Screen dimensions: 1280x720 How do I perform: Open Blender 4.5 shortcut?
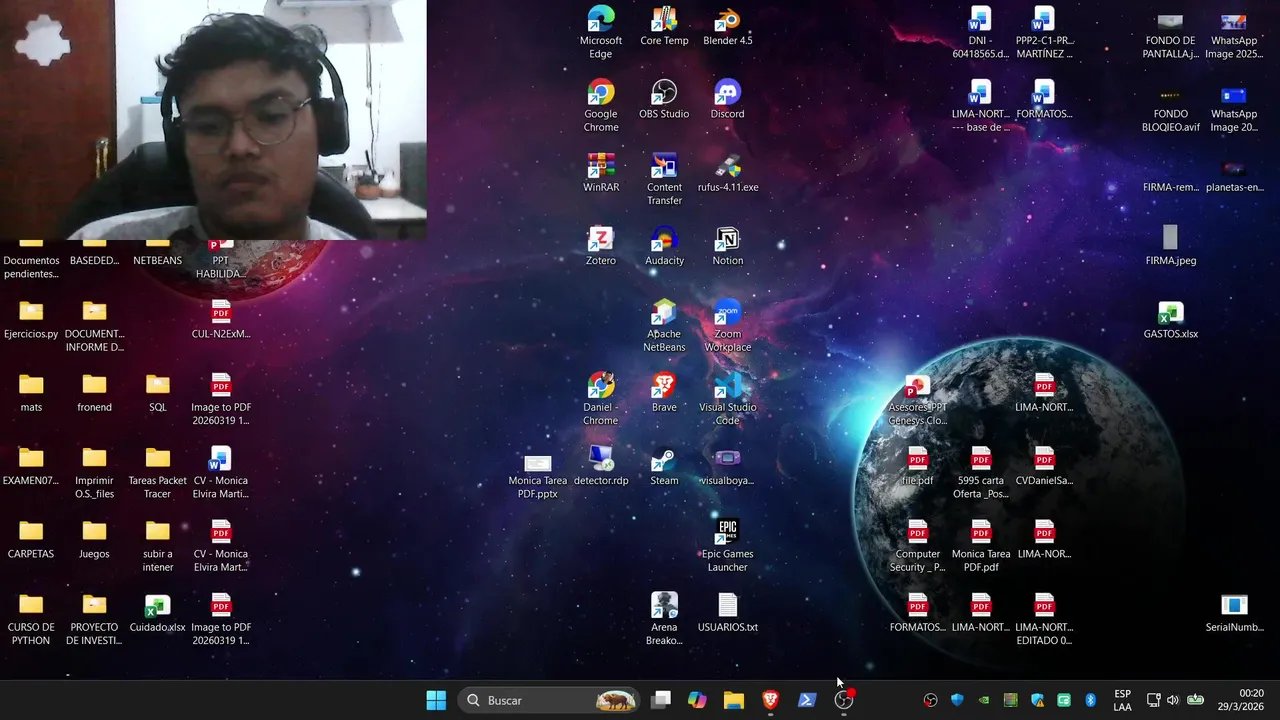point(727,26)
